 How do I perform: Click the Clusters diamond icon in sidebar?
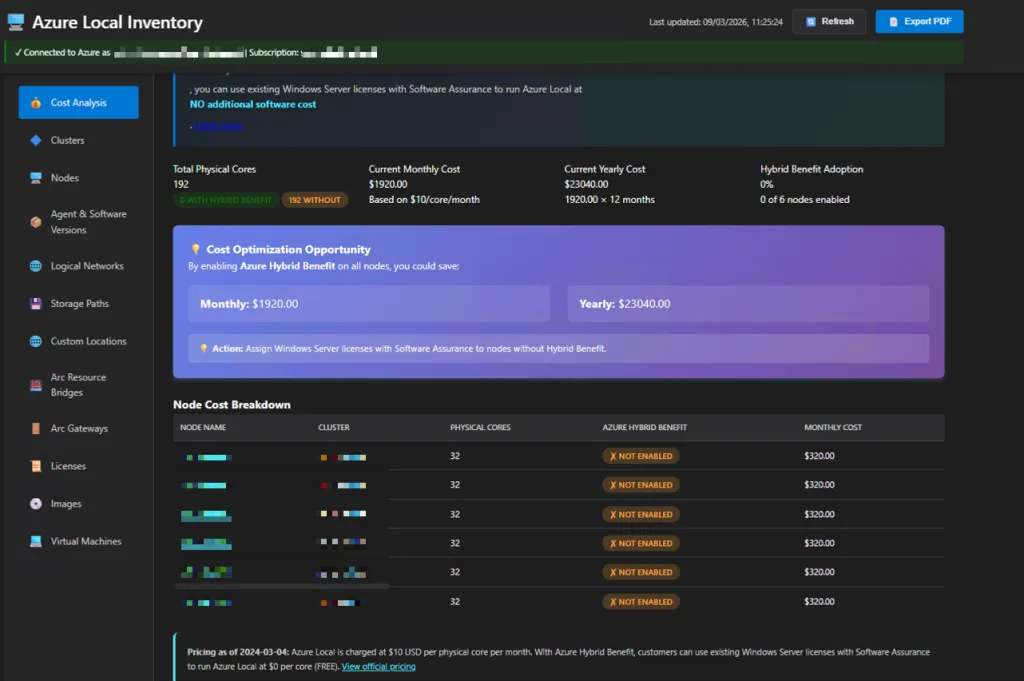click(36, 141)
